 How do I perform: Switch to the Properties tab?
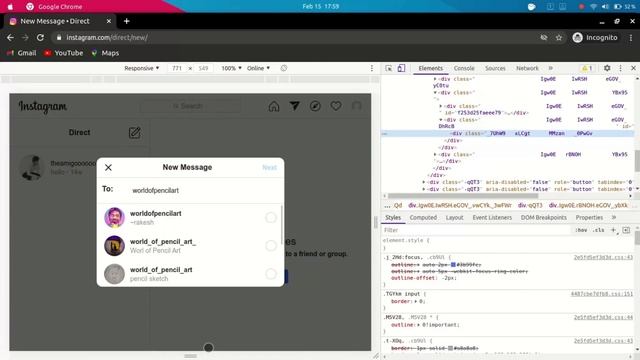pos(589,218)
